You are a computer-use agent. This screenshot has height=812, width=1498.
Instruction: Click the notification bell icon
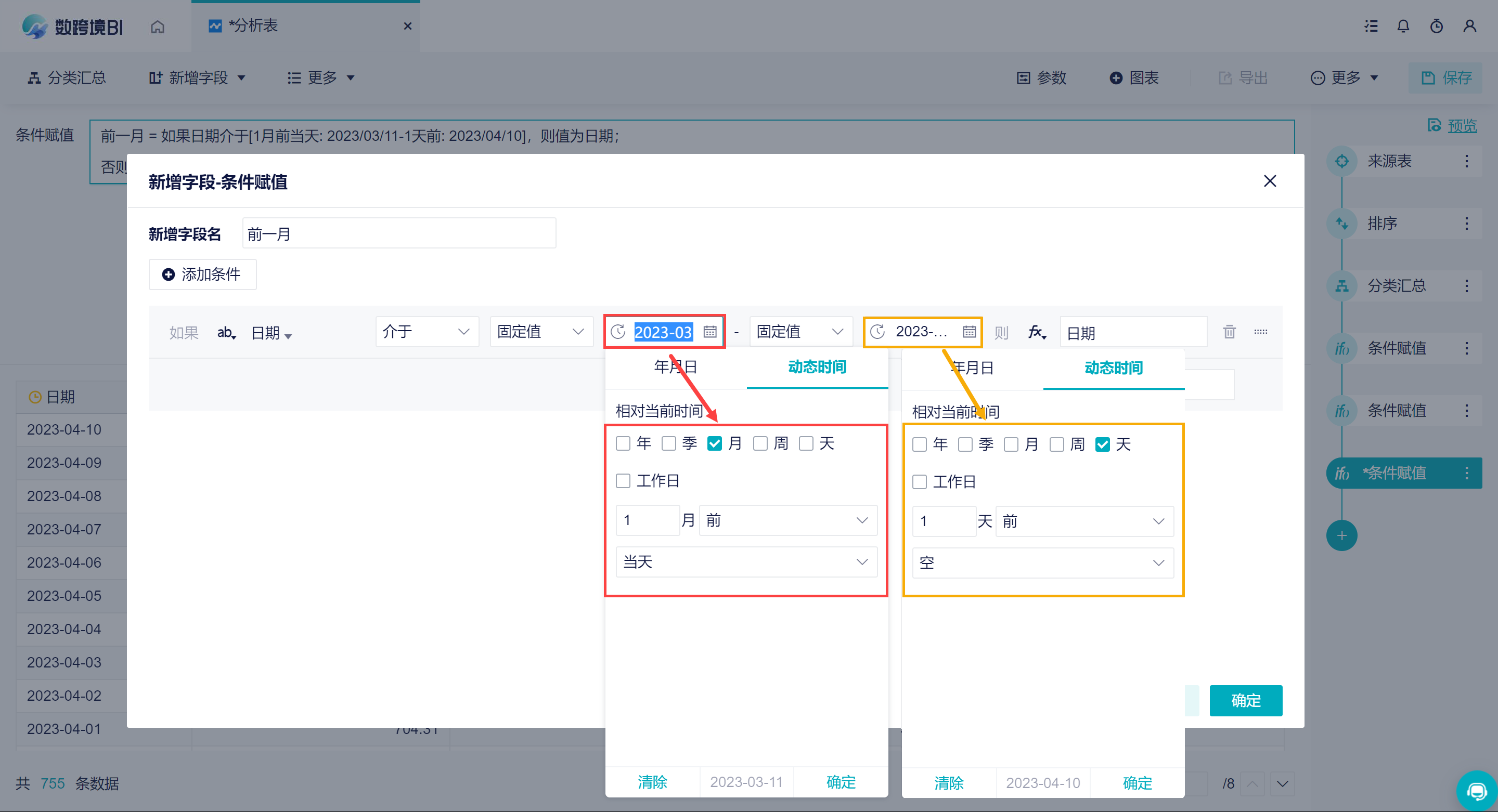(1403, 26)
